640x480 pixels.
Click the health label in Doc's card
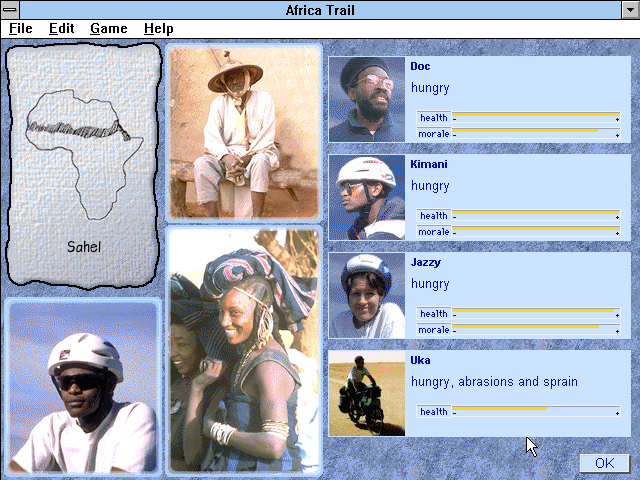click(433, 118)
